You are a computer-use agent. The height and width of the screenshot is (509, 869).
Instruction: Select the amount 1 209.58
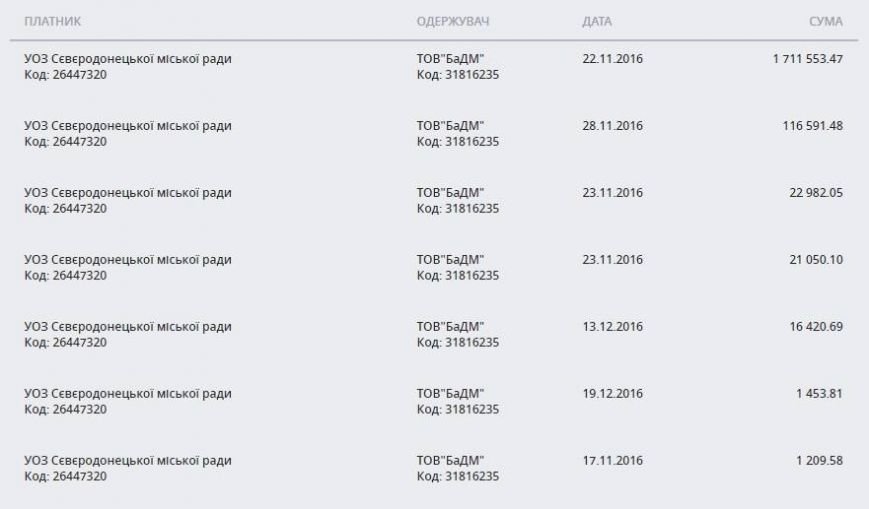[819, 461]
